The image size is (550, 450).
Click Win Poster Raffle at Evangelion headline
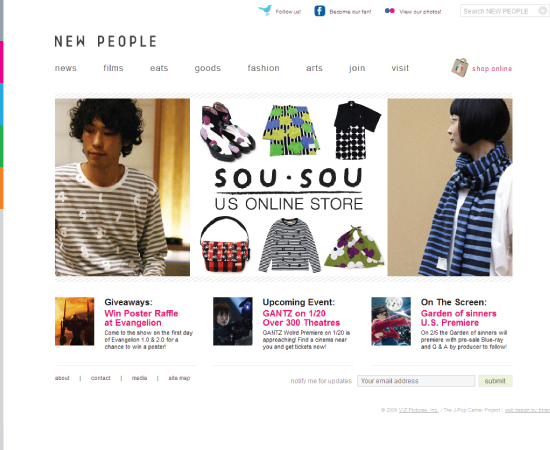pyautogui.click(x=141, y=318)
